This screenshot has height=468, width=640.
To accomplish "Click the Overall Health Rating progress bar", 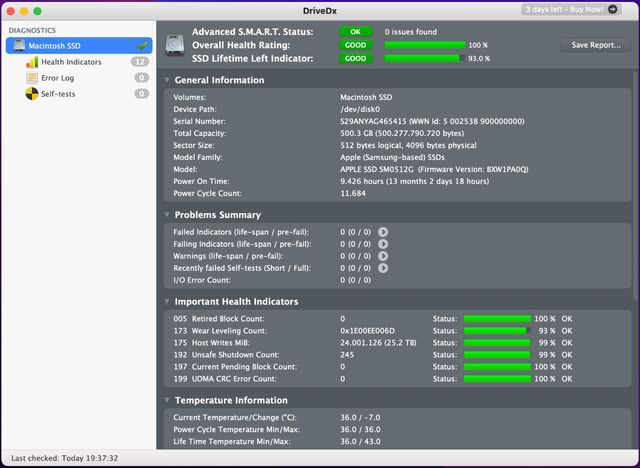I will [424, 45].
